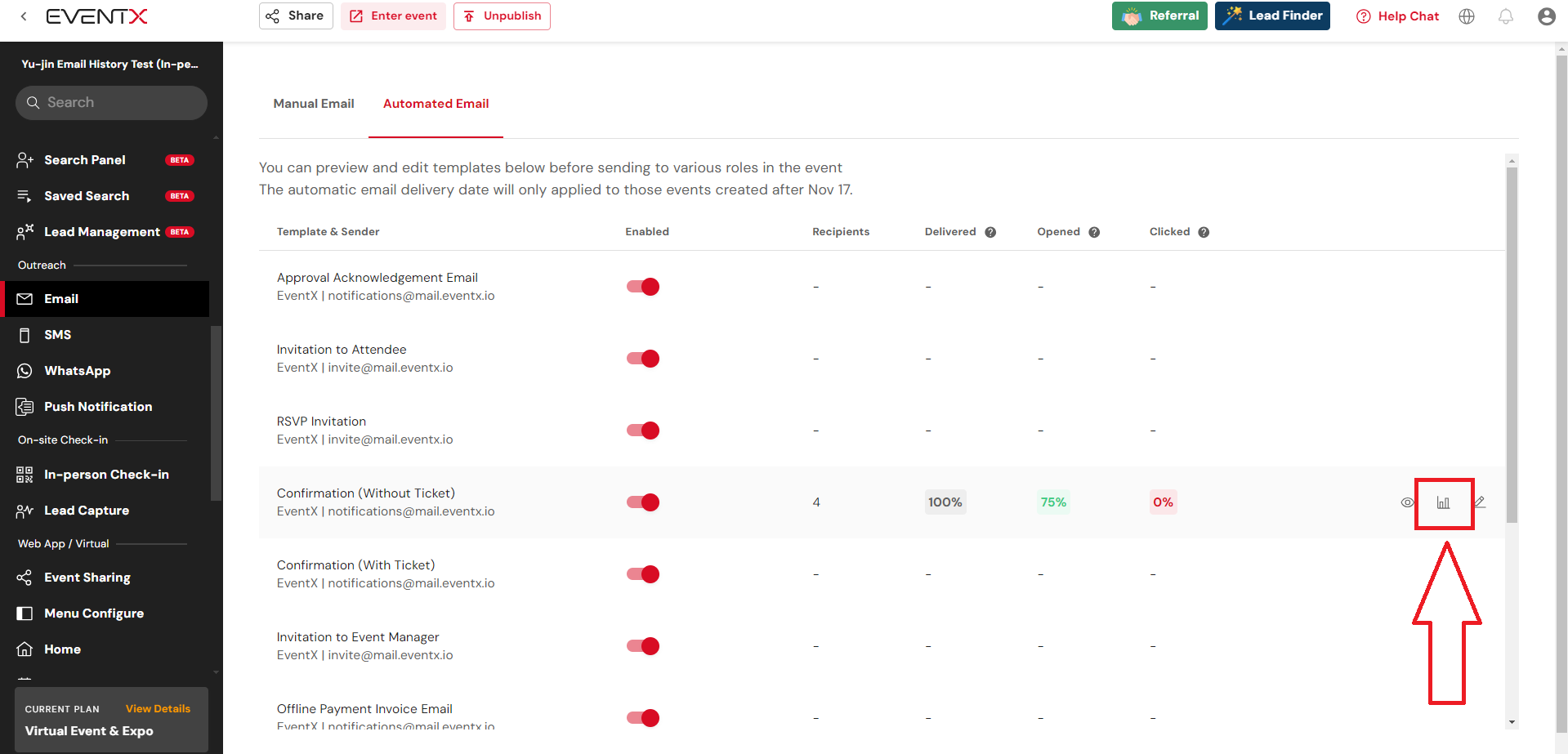
Task: Open In-person Check-in page
Action: (x=106, y=475)
